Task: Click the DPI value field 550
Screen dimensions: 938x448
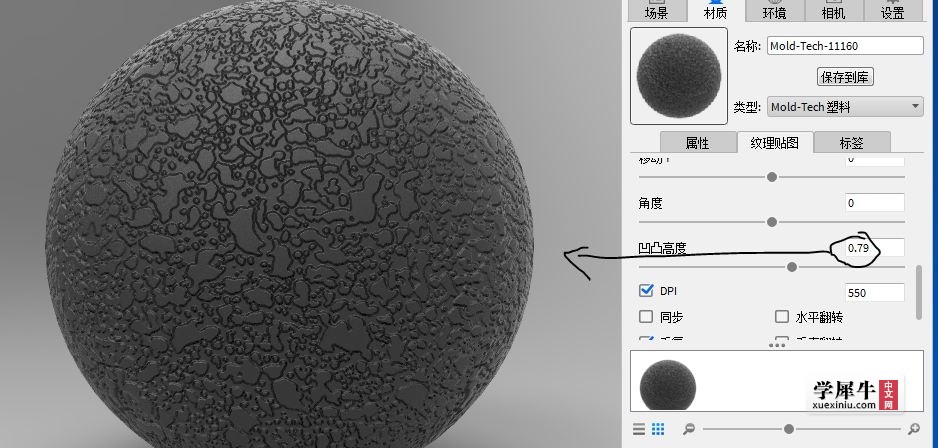Action: point(875,292)
